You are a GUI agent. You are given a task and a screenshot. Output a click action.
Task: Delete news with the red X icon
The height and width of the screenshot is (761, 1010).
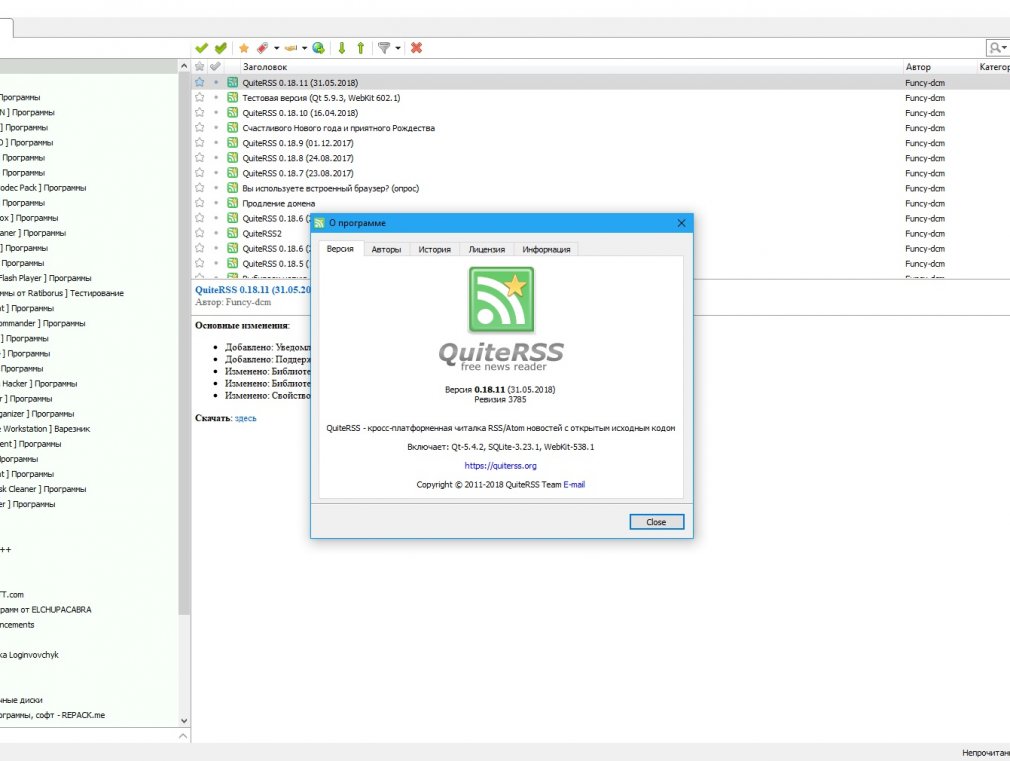point(417,48)
